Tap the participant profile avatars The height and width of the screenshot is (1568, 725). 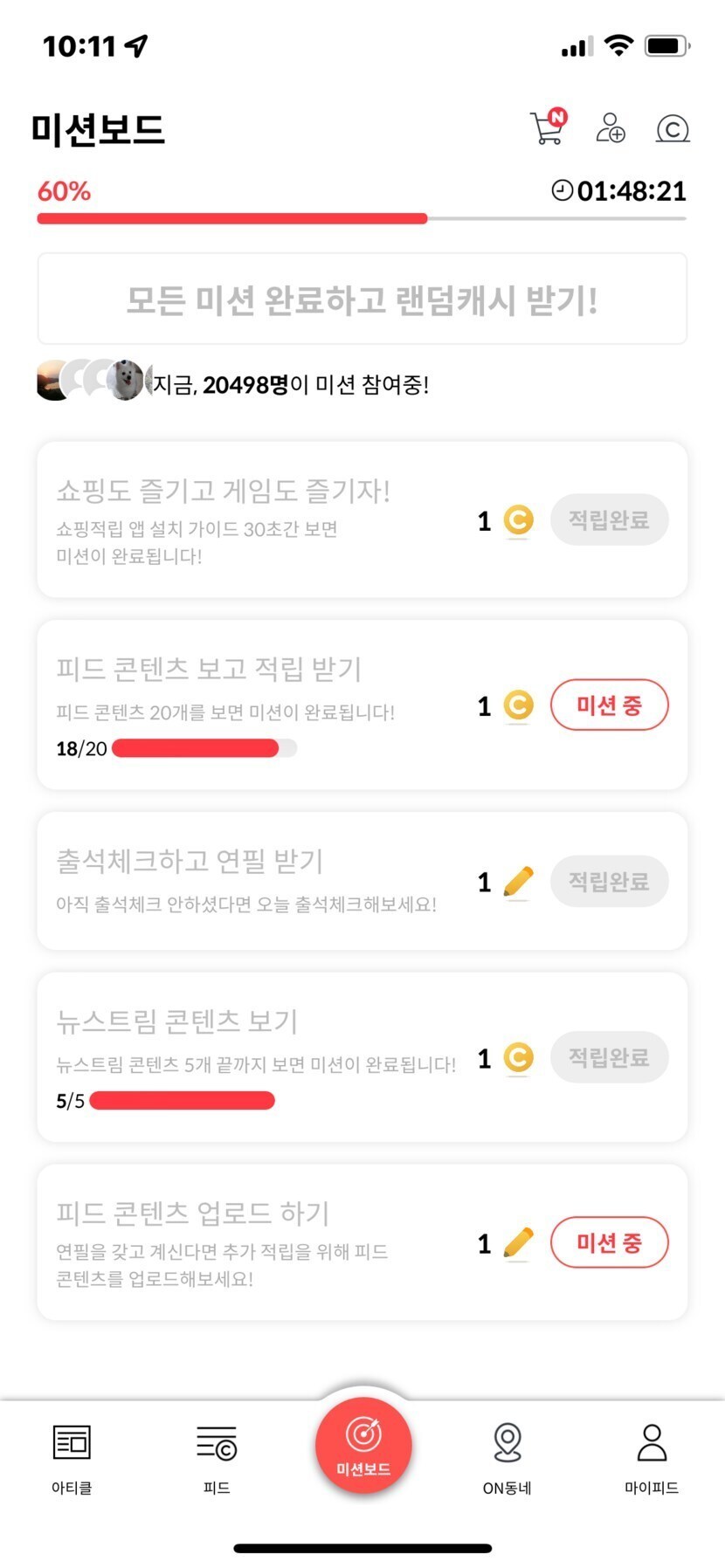(93, 381)
